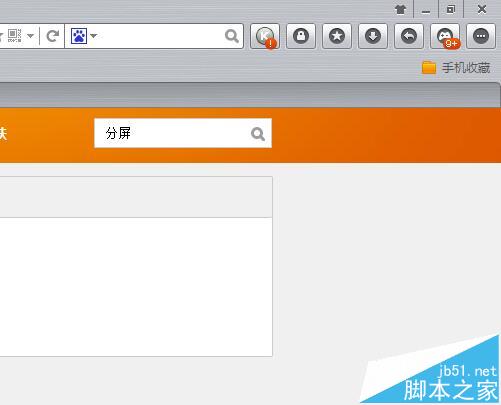Restore the browser window size
501x405 pixels.
coord(451,10)
